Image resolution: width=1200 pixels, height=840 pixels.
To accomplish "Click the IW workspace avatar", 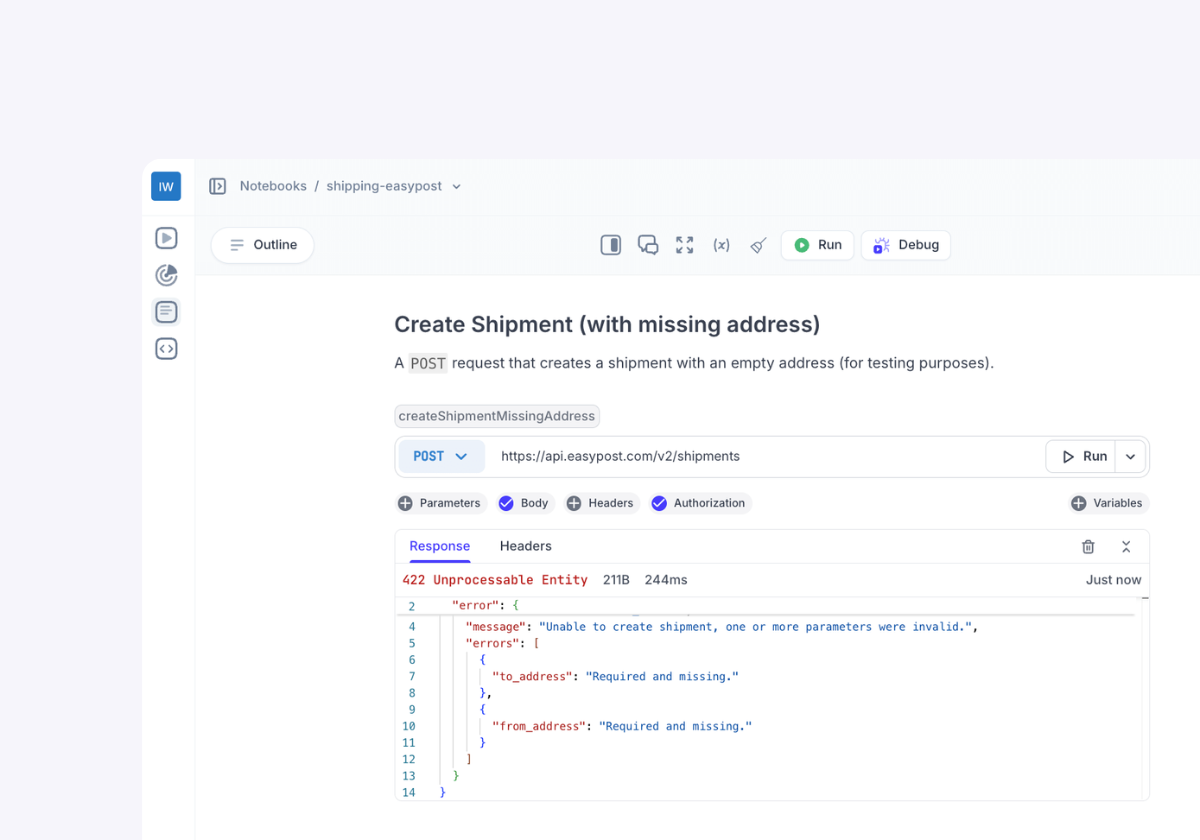I will click(166, 187).
